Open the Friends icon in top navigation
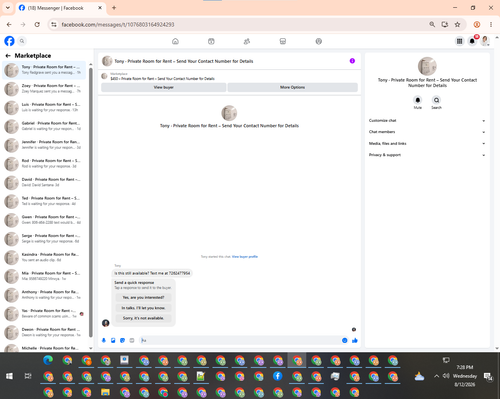Image resolution: width=500 pixels, height=399 pixels. 247,41
